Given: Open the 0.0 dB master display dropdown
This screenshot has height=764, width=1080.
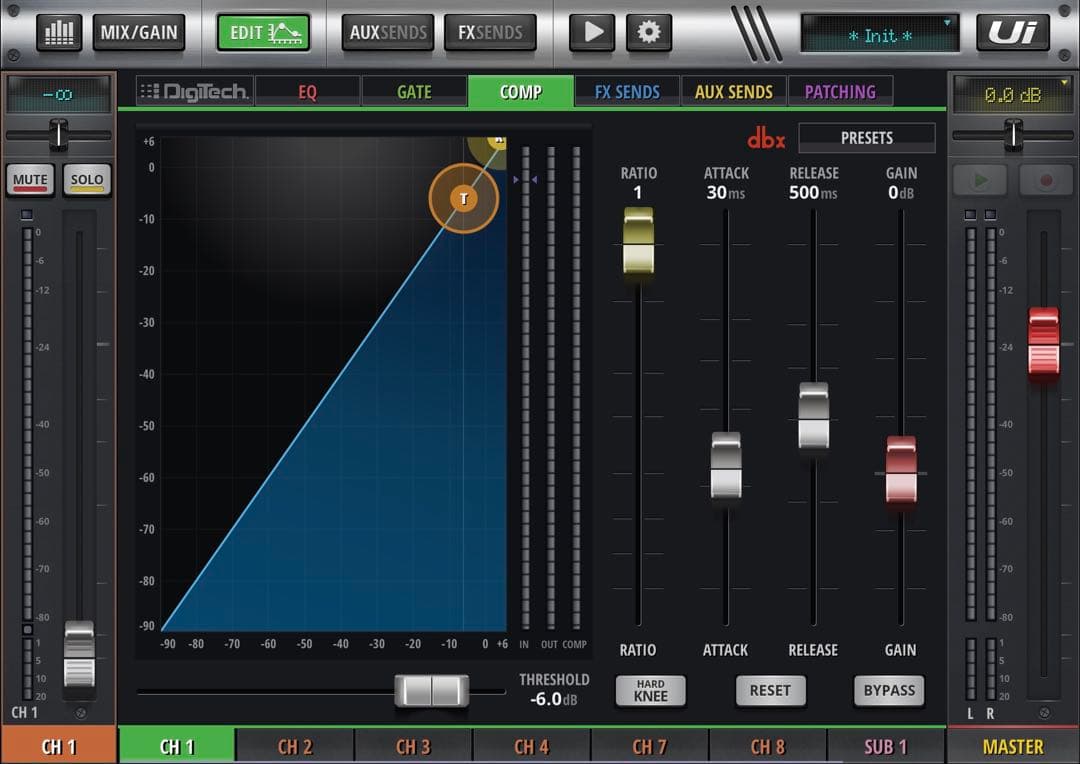Looking at the screenshot, I should point(1012,94).
